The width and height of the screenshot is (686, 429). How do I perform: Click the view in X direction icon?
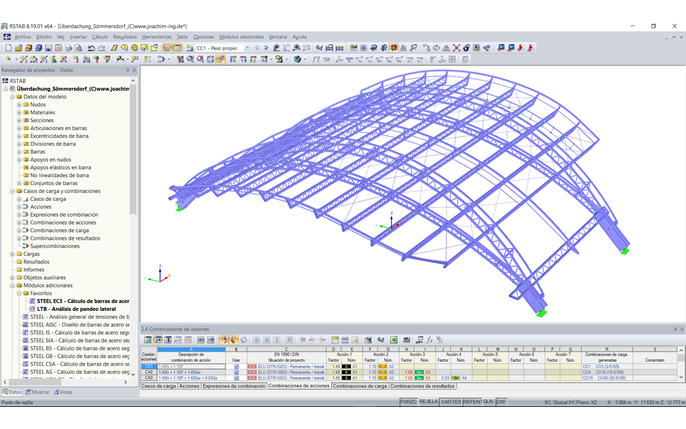(x=234, y=59)
